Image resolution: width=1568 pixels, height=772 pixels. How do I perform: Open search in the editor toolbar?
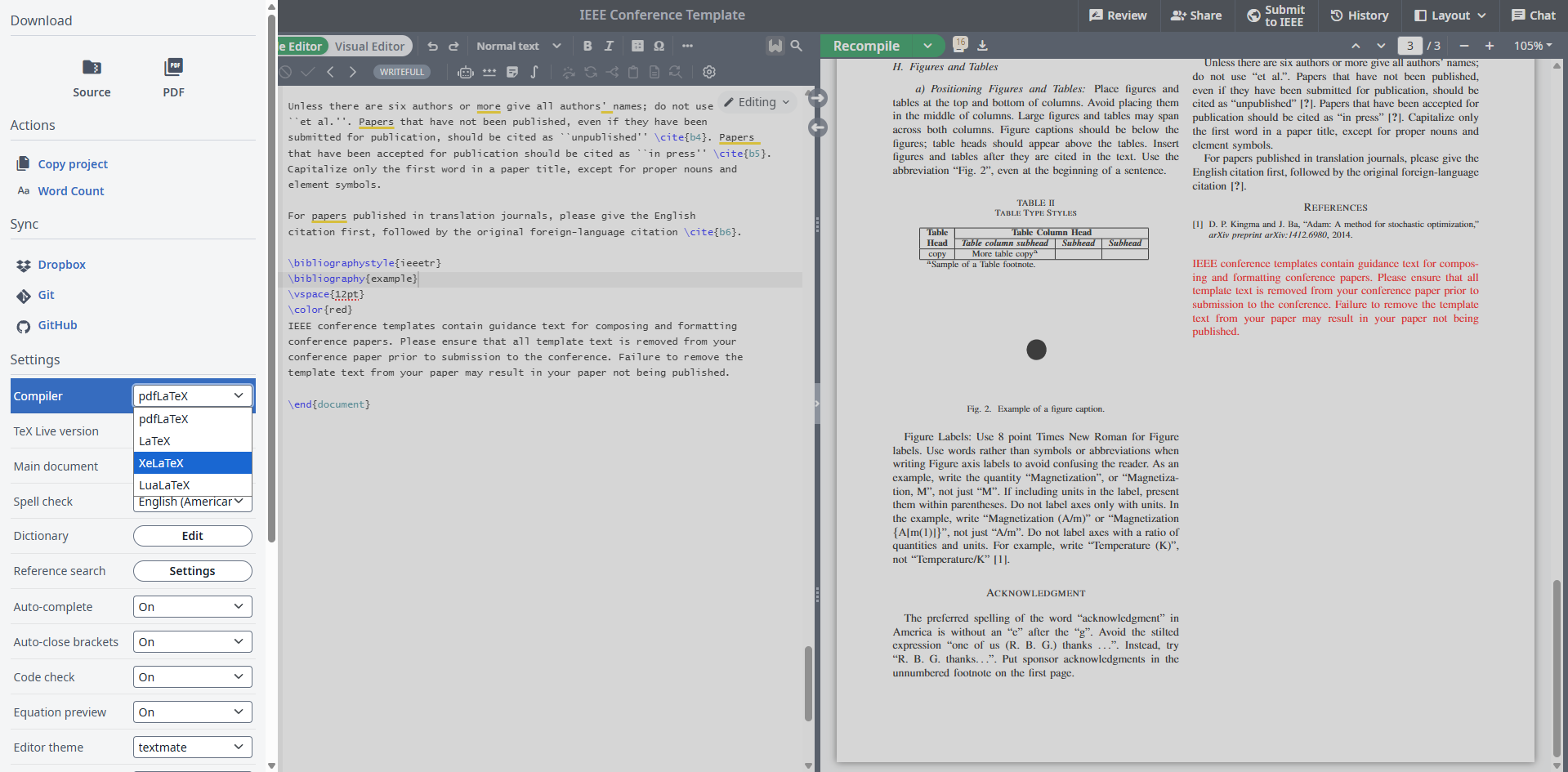click(797, 47)
